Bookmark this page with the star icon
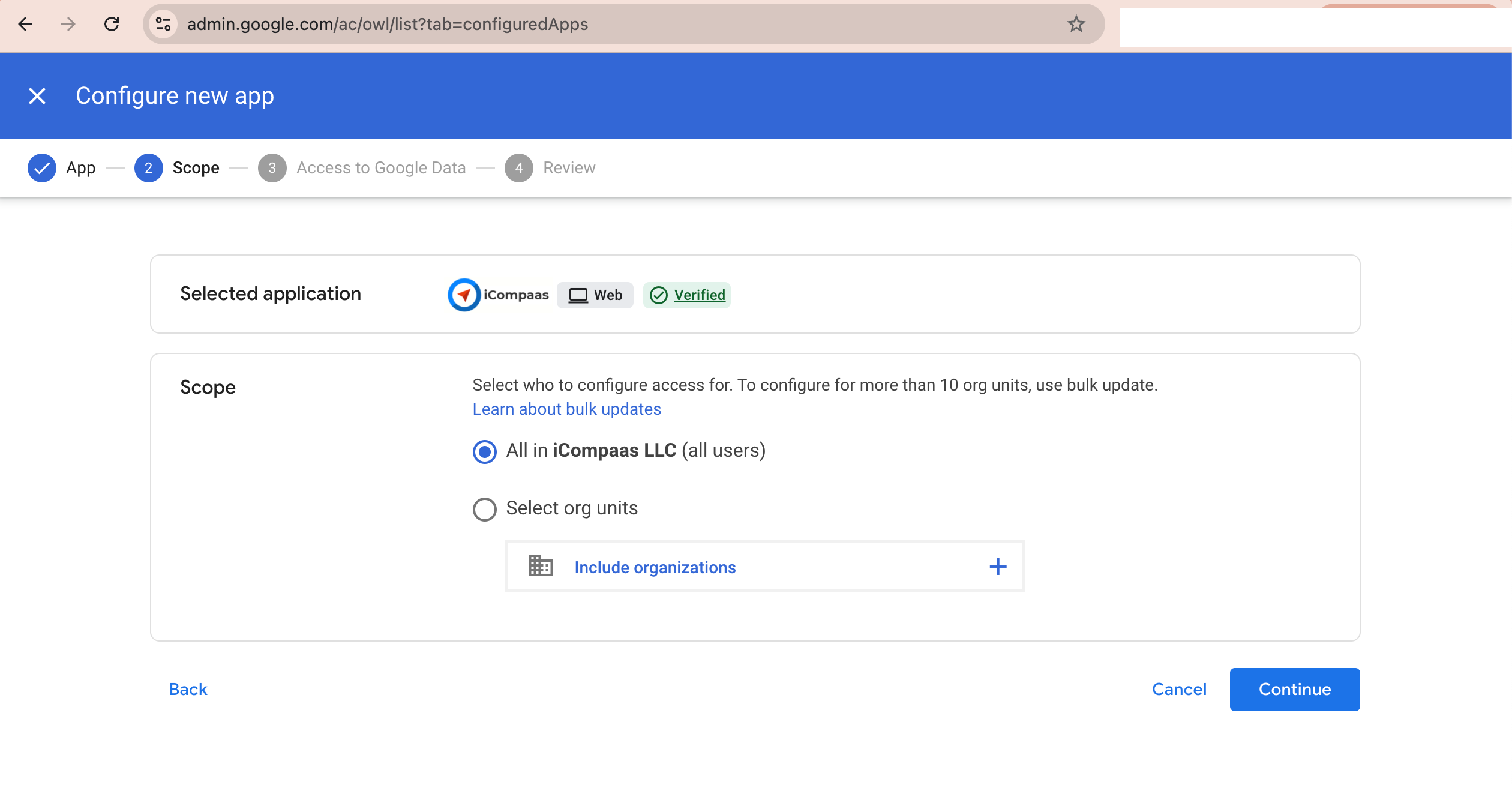Image resolution: width=1512 pixels, height=785 pixels. (1076, 24)
